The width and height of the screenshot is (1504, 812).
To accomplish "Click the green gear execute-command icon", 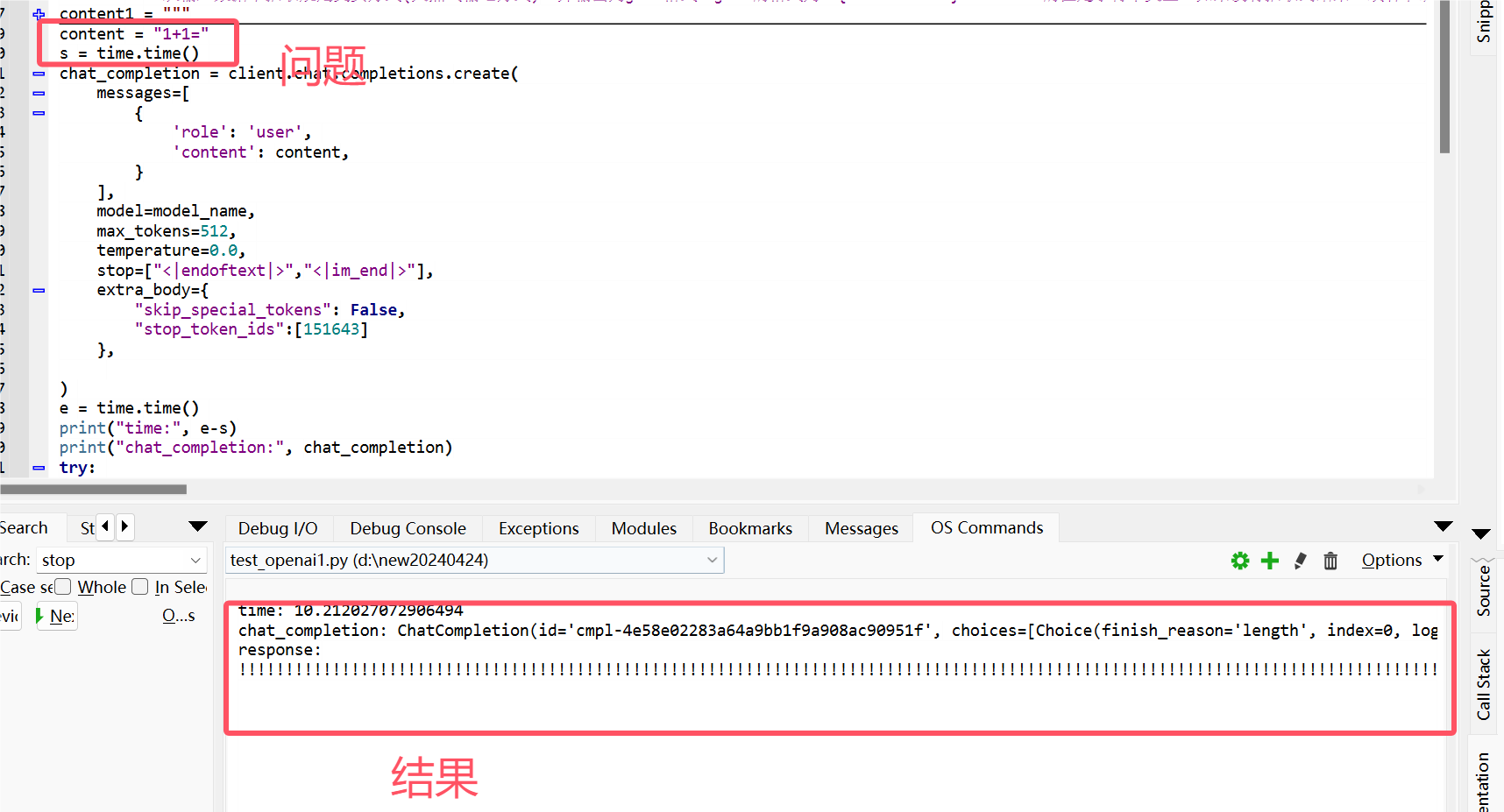I will pyautogui.click(x=1240, y=561).
